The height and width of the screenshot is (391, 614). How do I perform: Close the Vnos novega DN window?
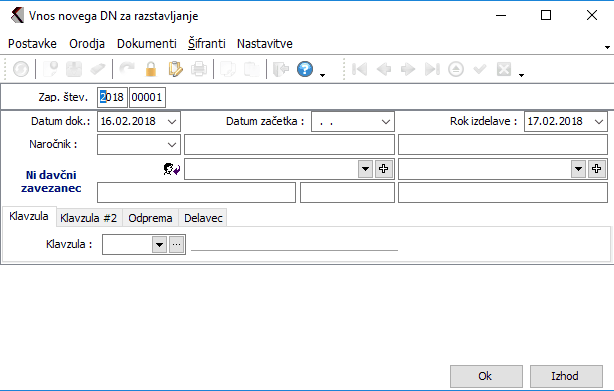point(592,16)
